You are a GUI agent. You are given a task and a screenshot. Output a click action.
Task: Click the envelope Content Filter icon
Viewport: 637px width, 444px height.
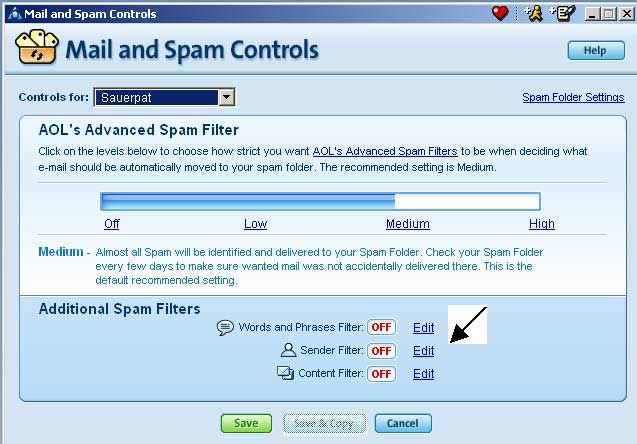285,373
